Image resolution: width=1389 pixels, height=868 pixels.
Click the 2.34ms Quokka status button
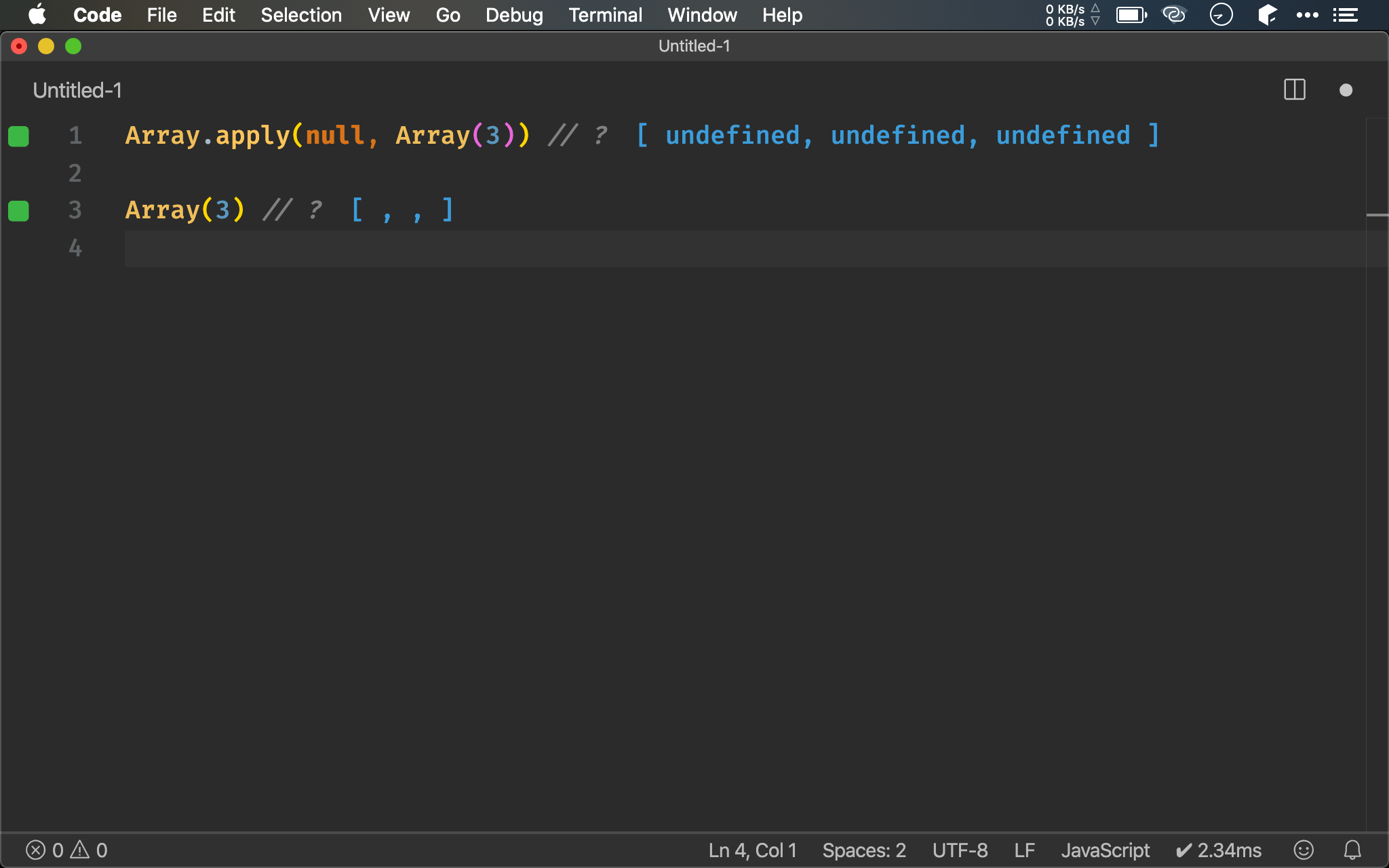(1219, 850)
